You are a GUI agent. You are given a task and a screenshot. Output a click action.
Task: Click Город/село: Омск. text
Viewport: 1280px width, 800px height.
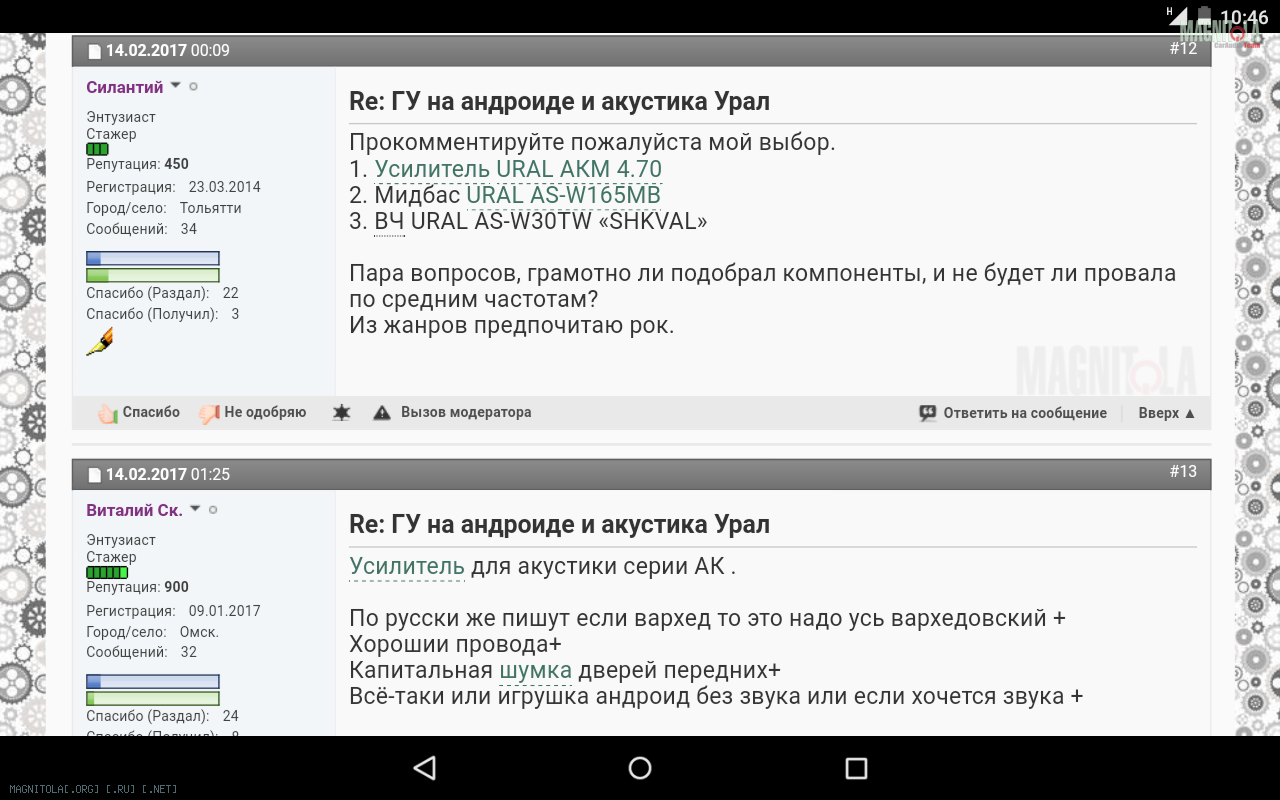point(152,632)
